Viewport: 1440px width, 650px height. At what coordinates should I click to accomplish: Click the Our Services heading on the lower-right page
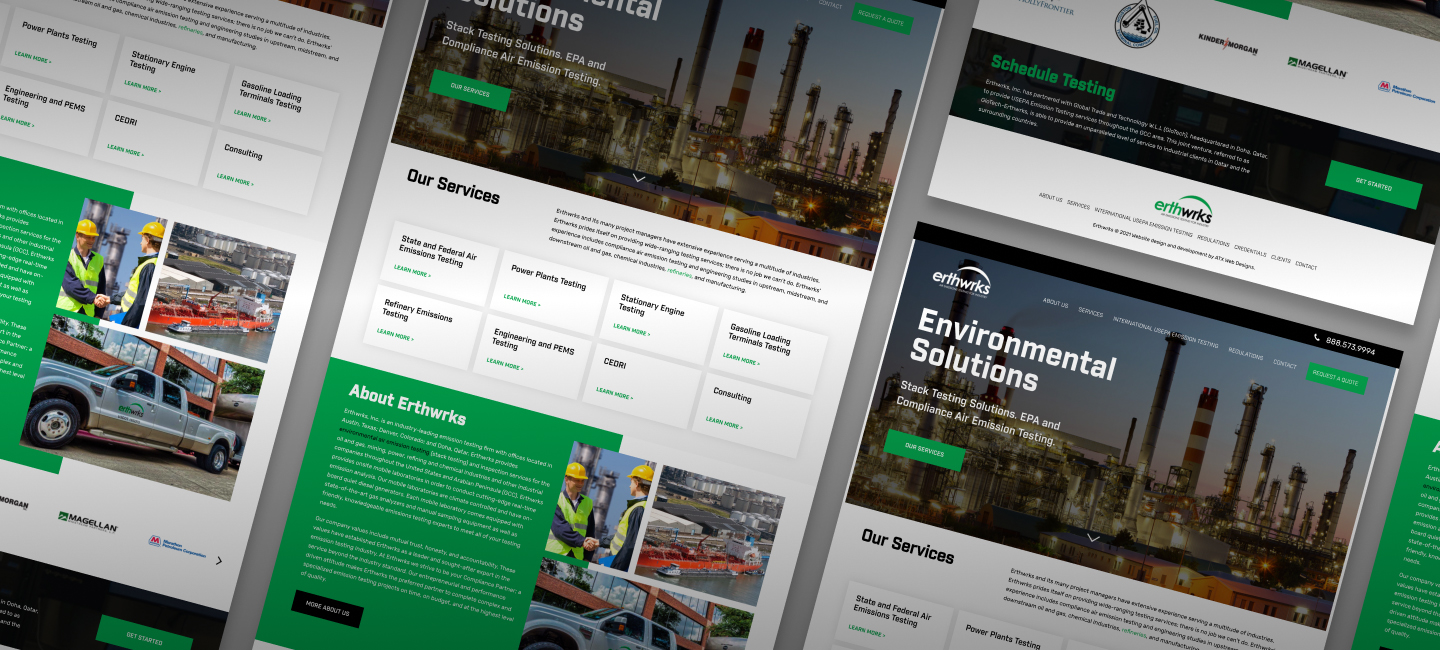[907, 545]
